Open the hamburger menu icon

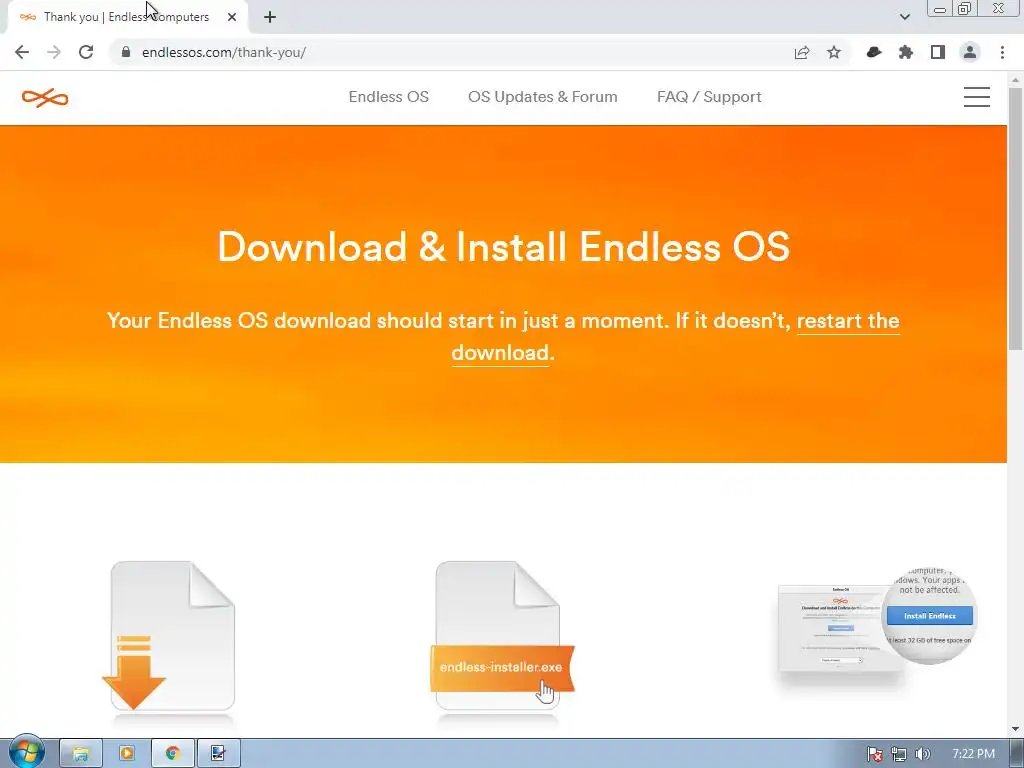(976, 97)
